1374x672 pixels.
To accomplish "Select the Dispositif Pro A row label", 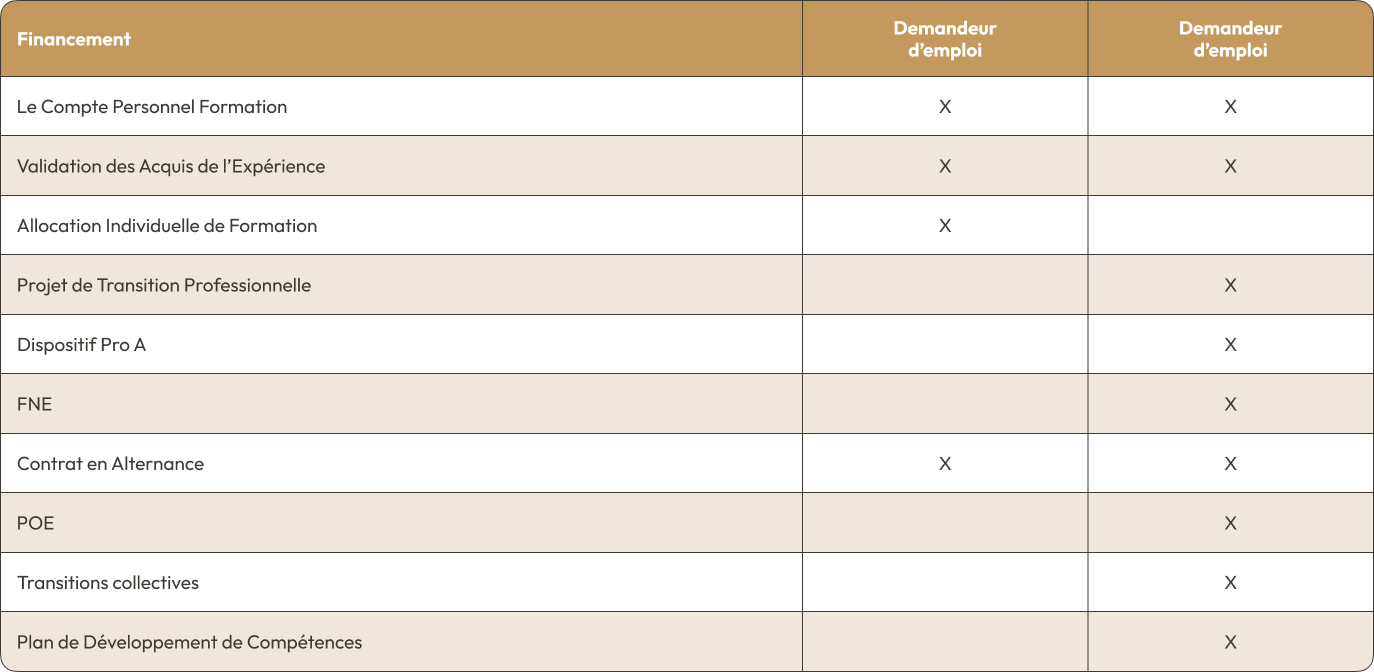I will (82, 345).
